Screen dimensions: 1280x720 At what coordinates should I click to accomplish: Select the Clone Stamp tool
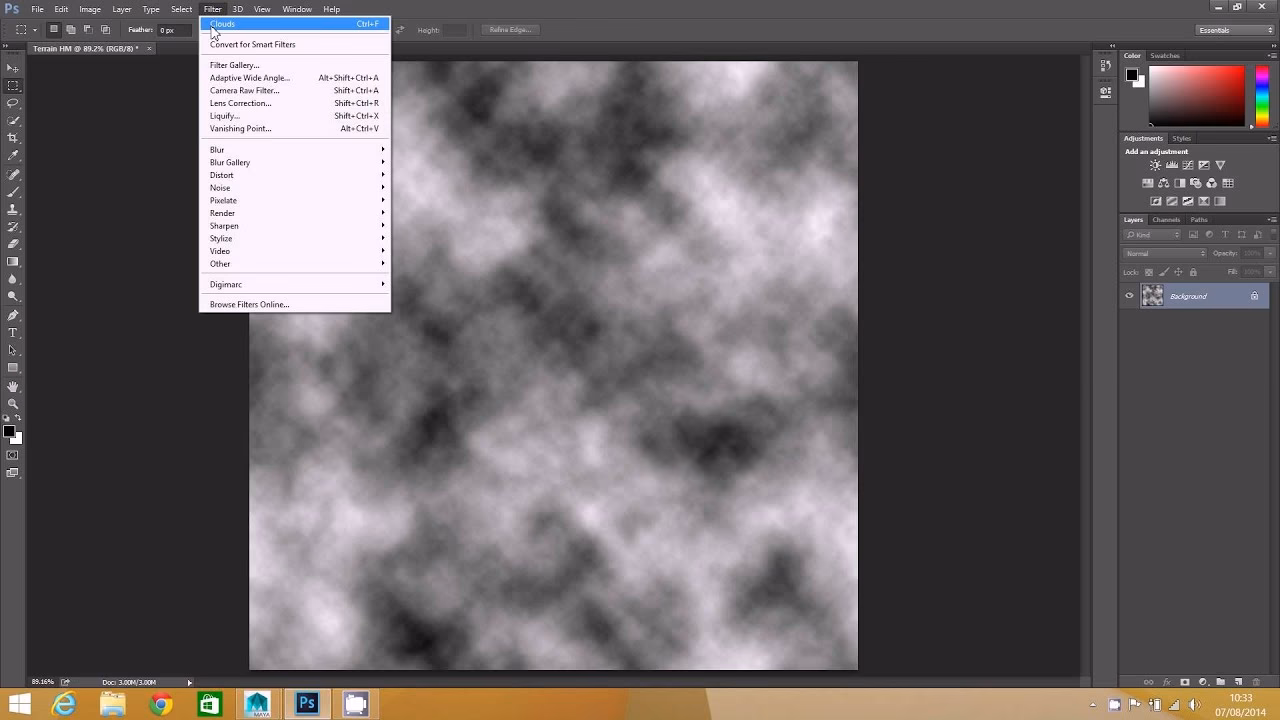click(x=12, y=207)
